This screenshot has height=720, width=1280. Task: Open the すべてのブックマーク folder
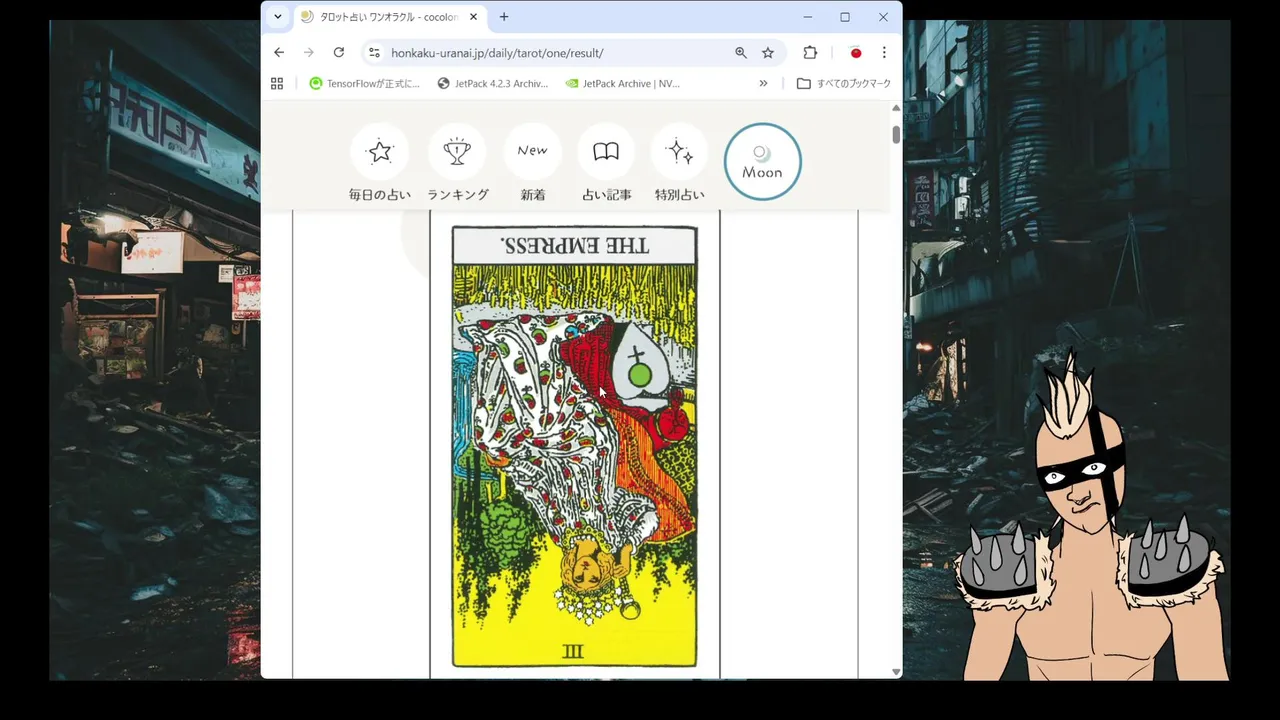(843, 84)
